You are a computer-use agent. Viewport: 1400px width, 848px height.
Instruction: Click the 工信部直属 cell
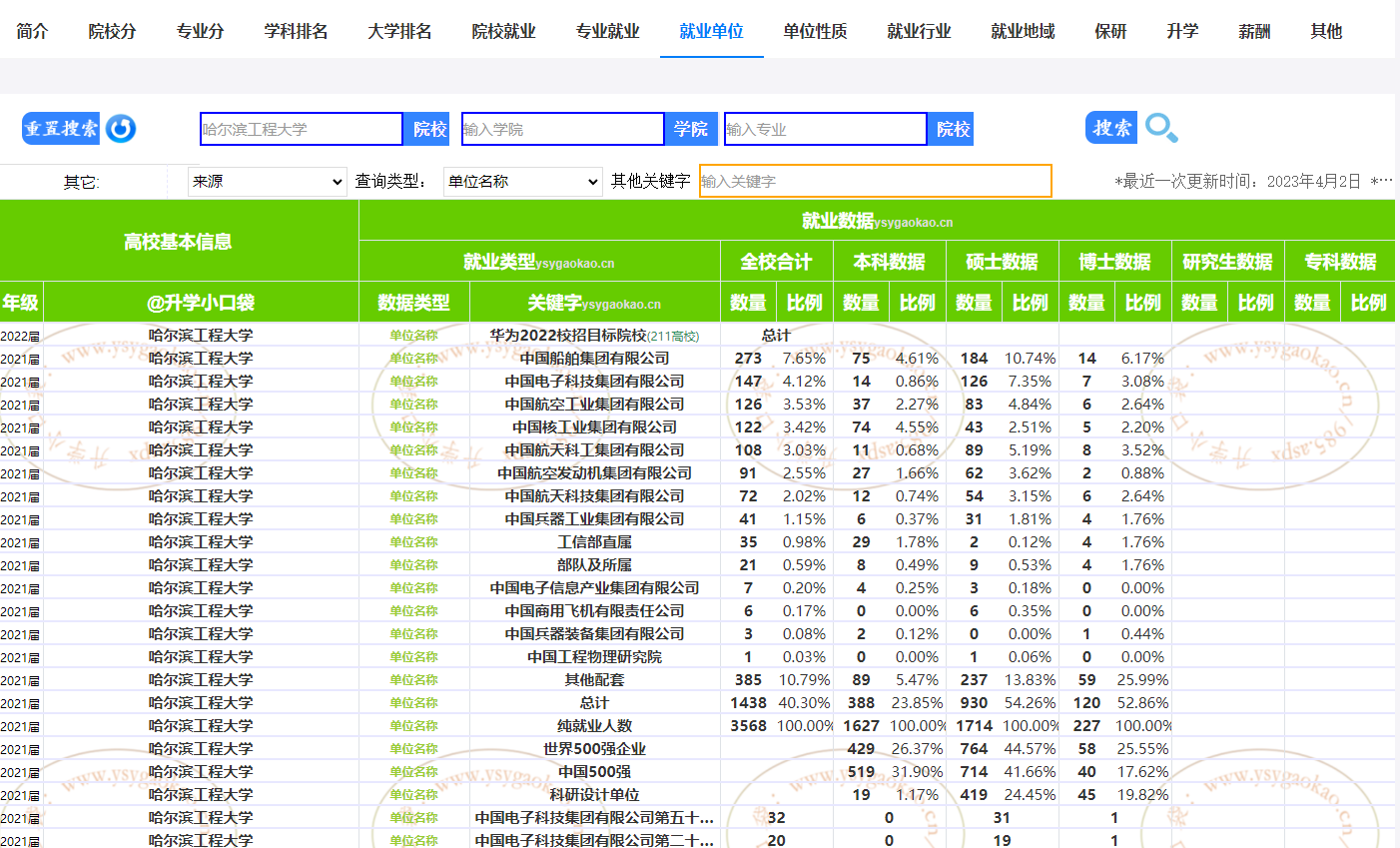coord(594,541)
